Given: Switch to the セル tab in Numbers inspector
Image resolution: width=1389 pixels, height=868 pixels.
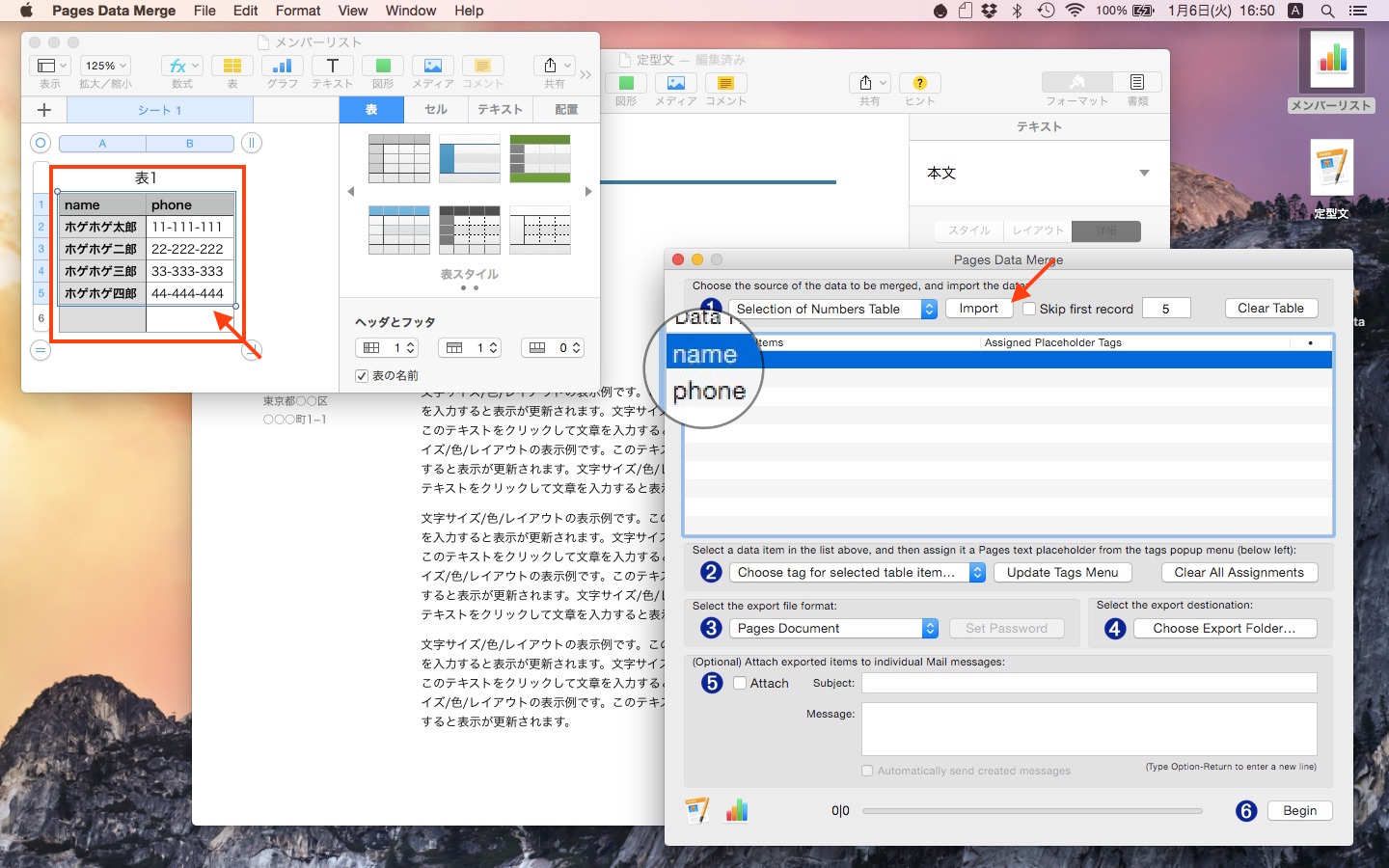Looking at the screenshot, I should pyautogui.click(x=436, y=110).
